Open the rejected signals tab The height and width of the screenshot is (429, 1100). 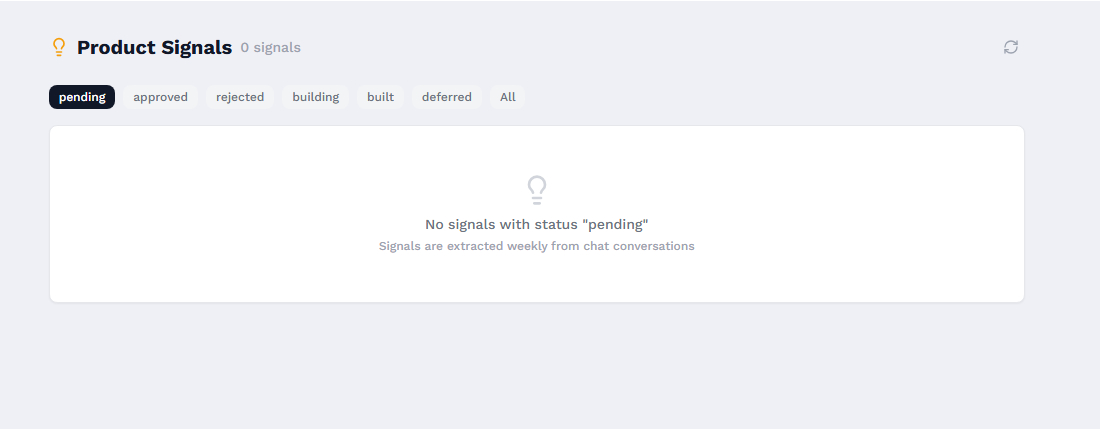(x=240, y=97)
